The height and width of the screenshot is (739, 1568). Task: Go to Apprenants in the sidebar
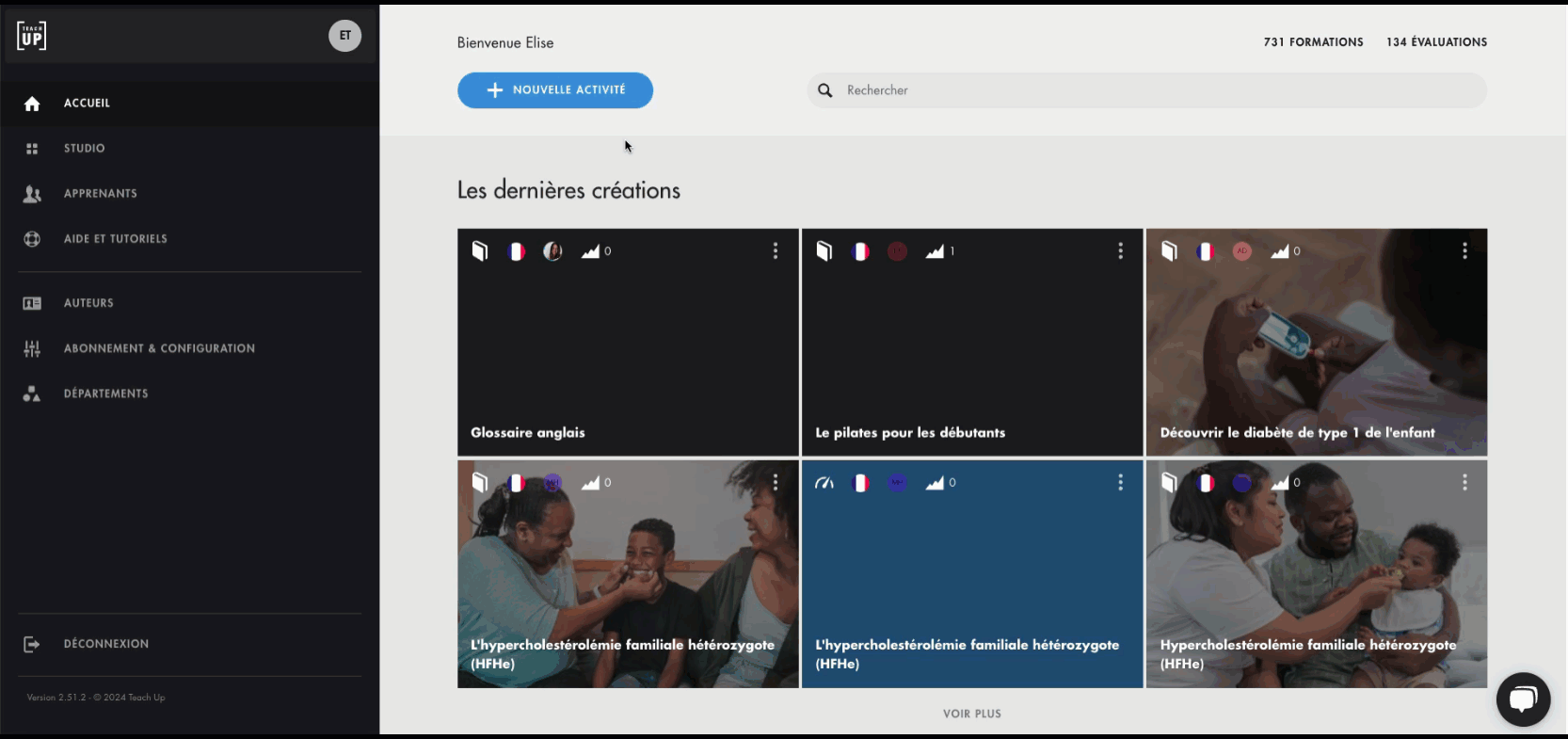(101, 194)
